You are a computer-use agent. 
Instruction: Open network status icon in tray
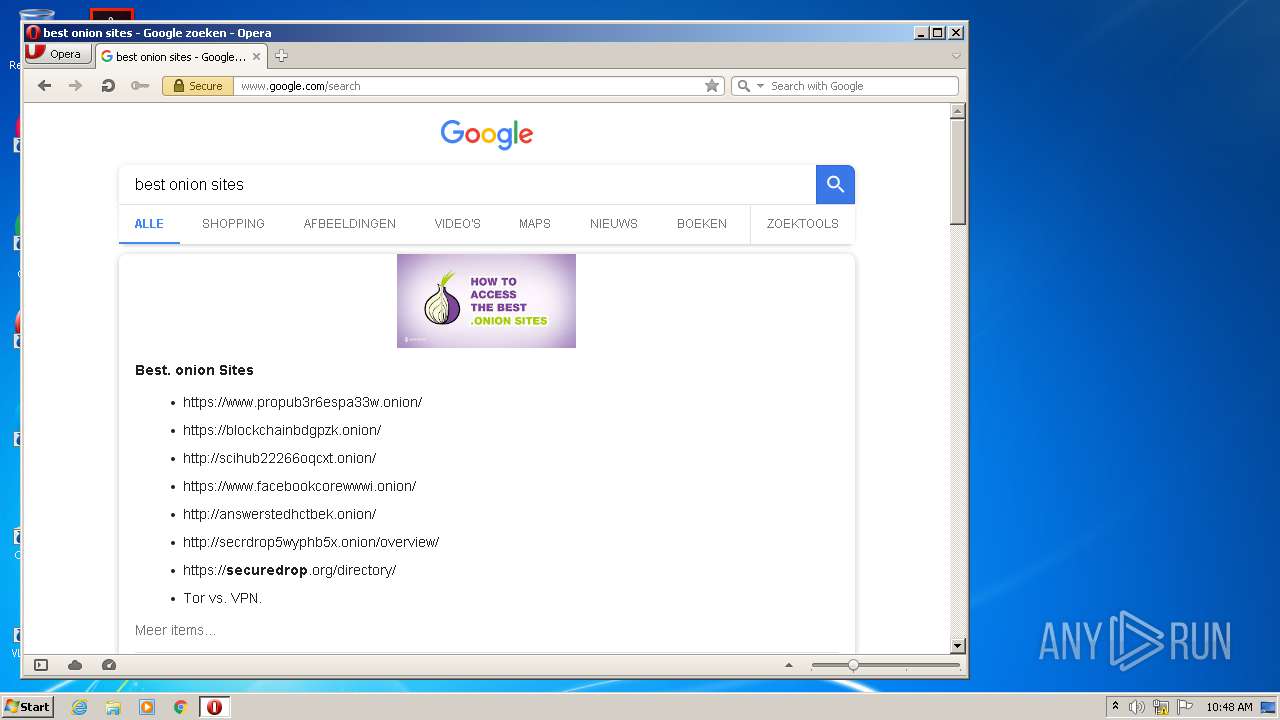click(1161, 707)
